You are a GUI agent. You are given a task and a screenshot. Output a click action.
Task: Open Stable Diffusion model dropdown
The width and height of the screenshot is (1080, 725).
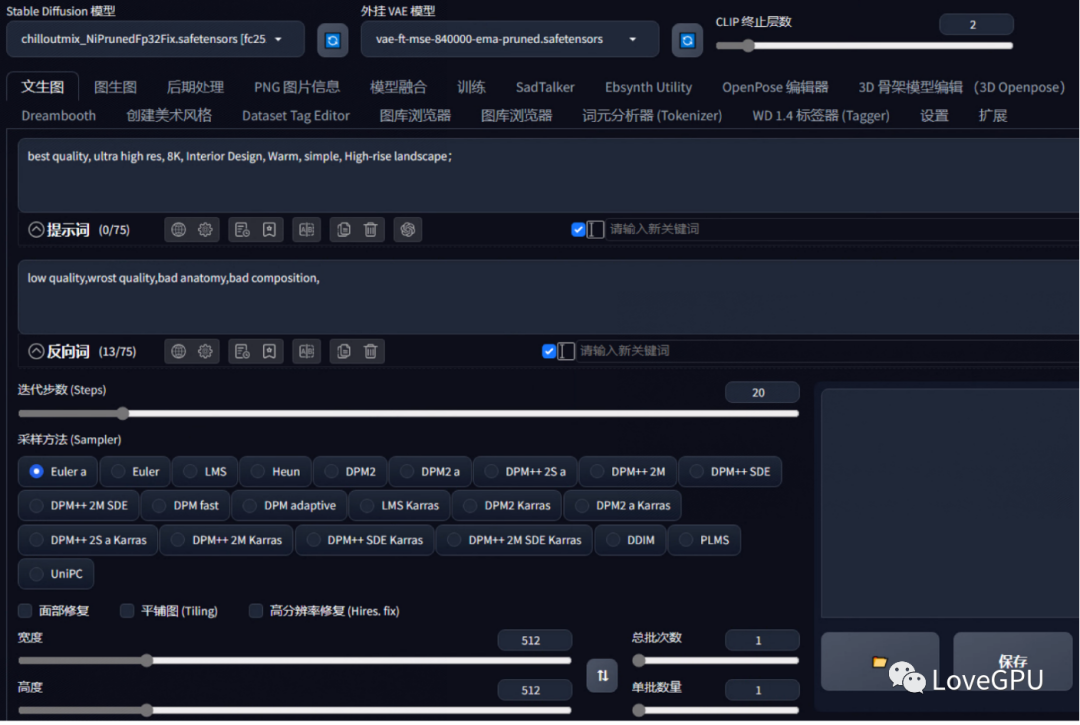coord(155,39)
